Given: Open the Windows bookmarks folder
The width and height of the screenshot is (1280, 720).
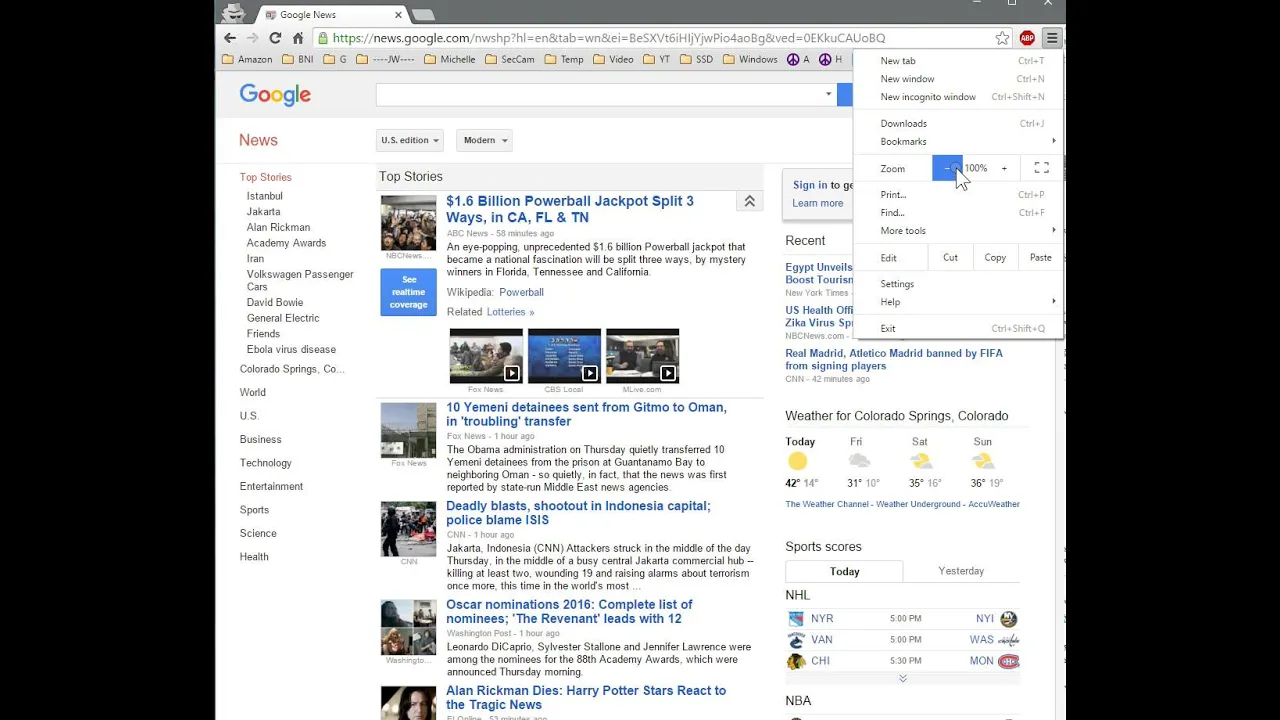Looking at the screenshot, I should coord(750,59).
